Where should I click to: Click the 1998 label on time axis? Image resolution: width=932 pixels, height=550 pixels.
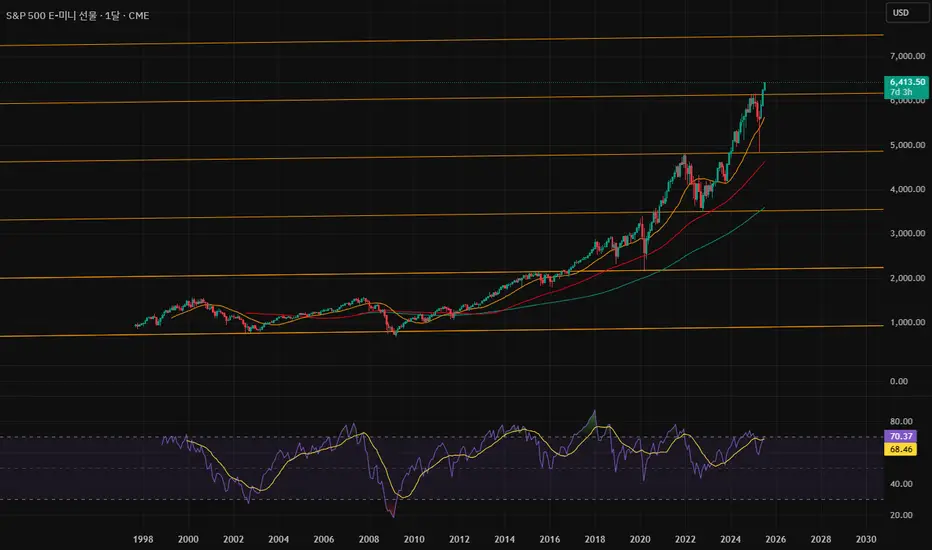point(143,539)
